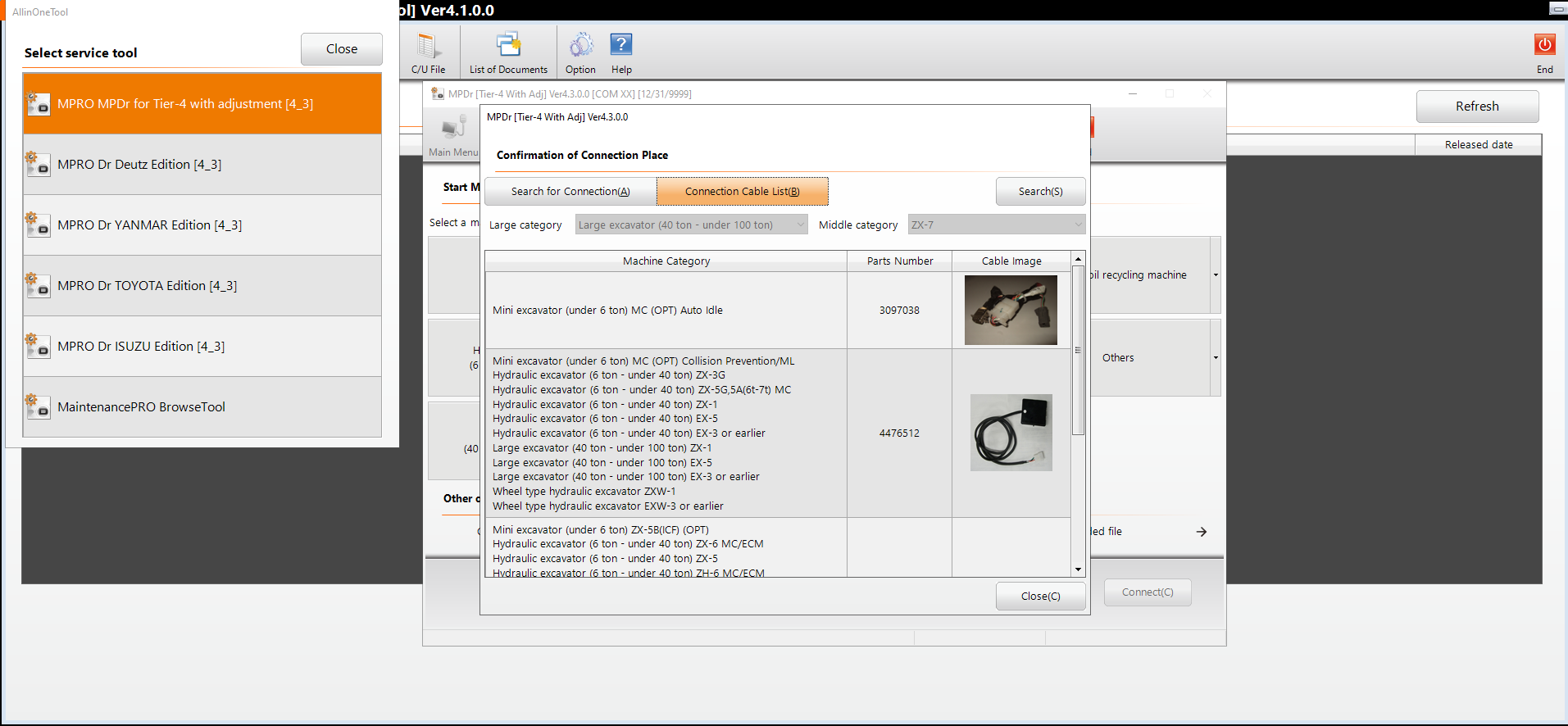Open List of Documents icon

tap(508, 46)
